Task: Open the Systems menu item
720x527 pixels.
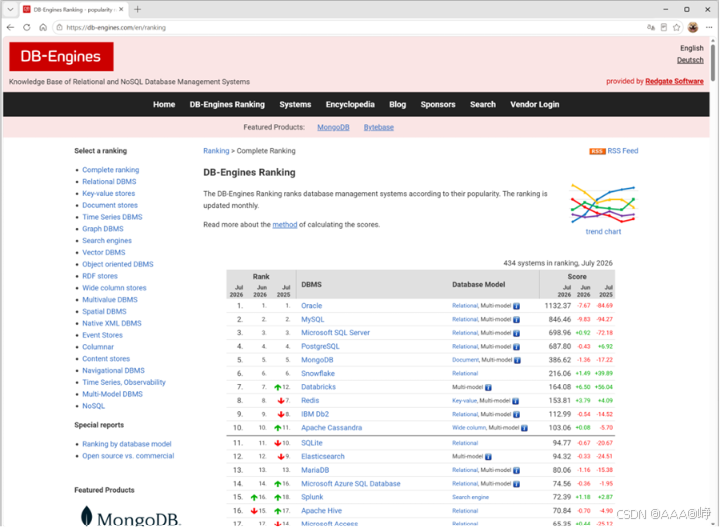Action: pyautogui.click(x=295, y=104)
